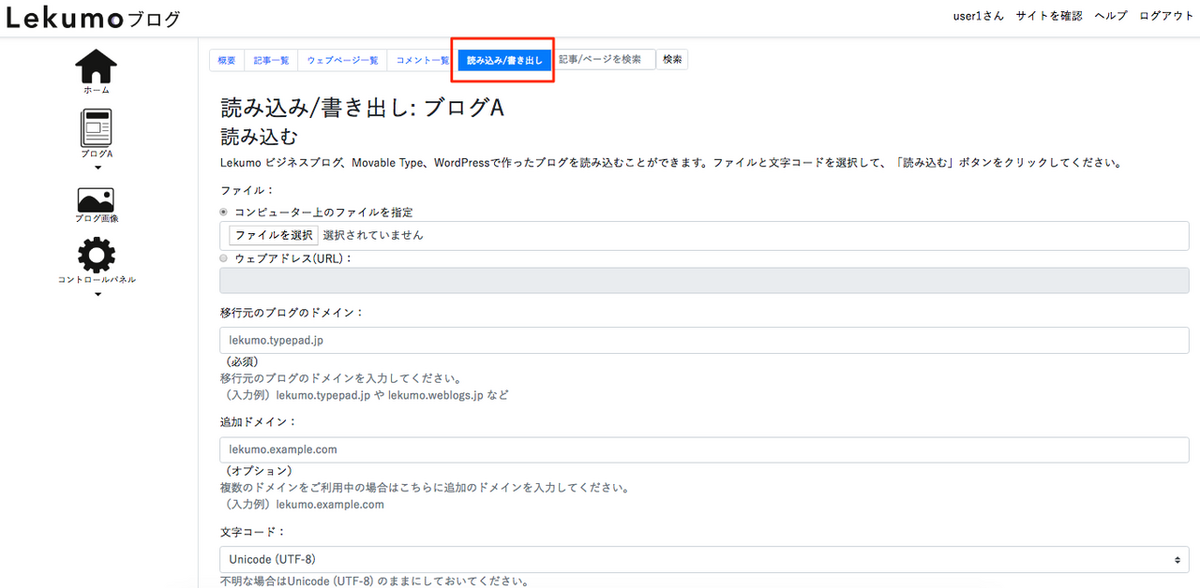
Task: Select ウェブアドレス(URL) radio button
Action: pyautogui.click(x=224, y=258)
